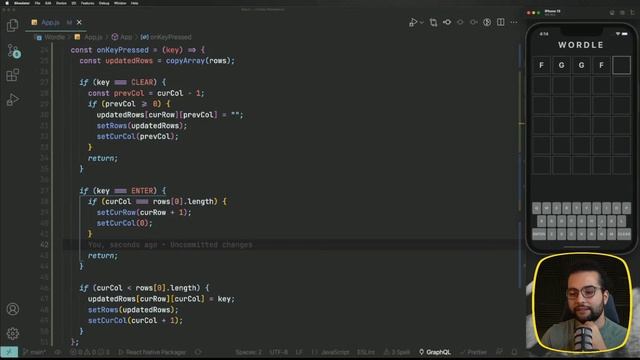
Task: Open the Accounts menu in activity bar
Action: click(13, 309)
